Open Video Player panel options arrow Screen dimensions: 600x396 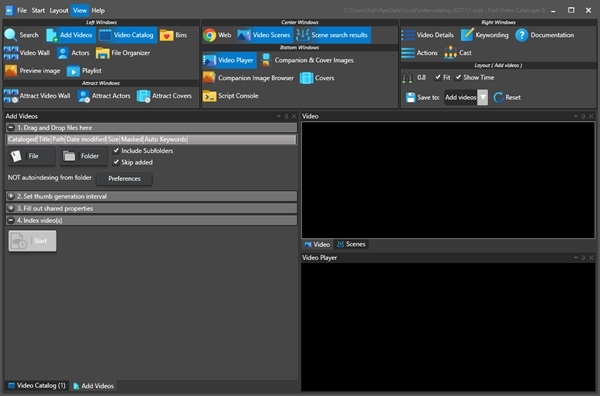(x=576, y=258)
